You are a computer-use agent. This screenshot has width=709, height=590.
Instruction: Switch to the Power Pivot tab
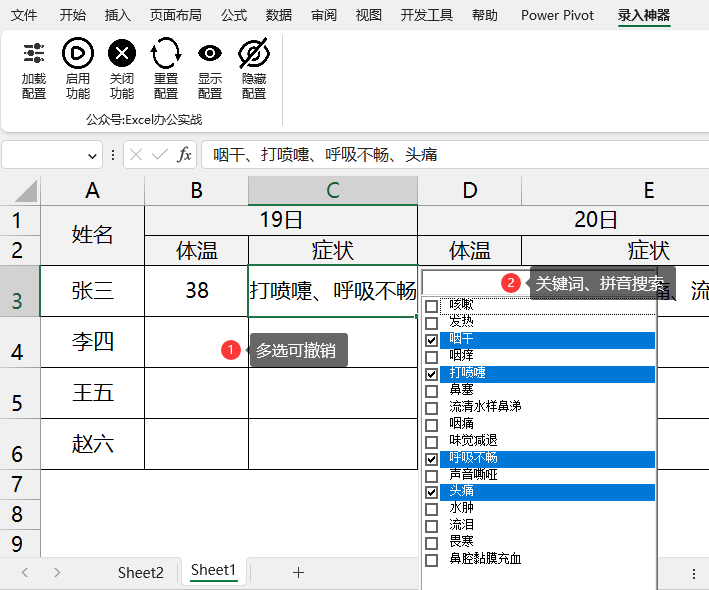(x=557, y=15)
